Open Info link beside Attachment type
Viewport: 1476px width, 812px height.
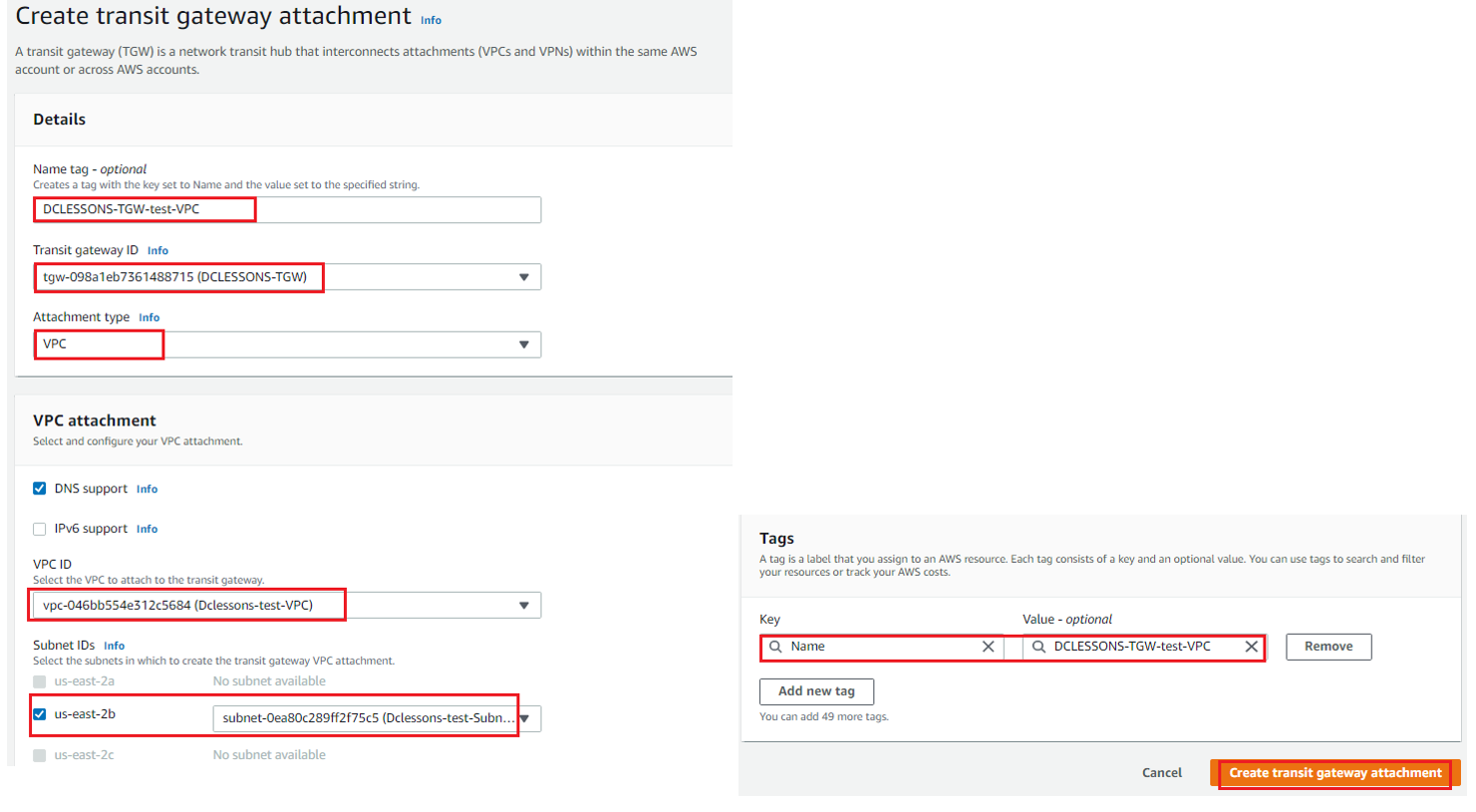[148, 318]
